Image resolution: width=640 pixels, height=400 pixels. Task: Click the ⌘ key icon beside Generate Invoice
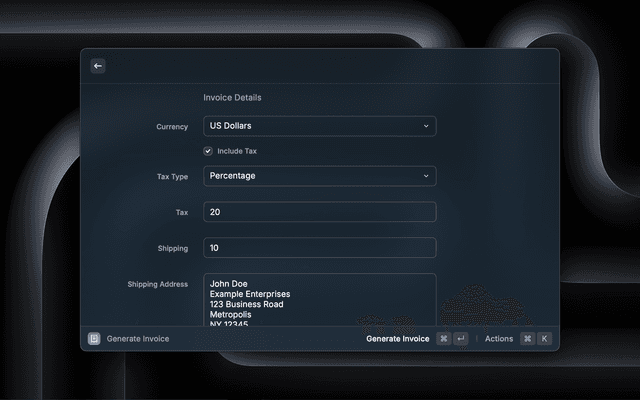[x=444, y=339]
